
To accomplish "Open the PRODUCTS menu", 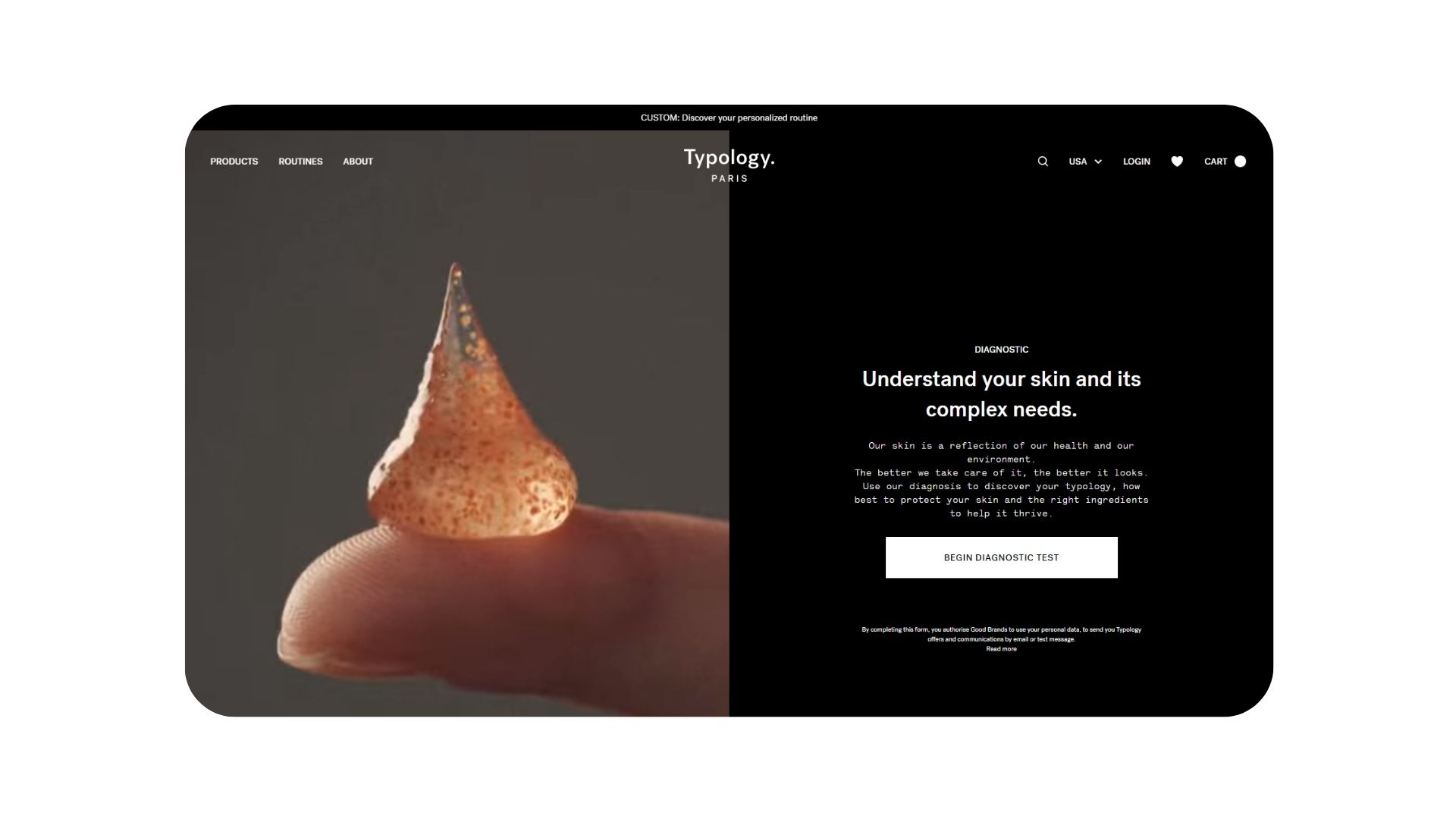I will tap(234, 162).
